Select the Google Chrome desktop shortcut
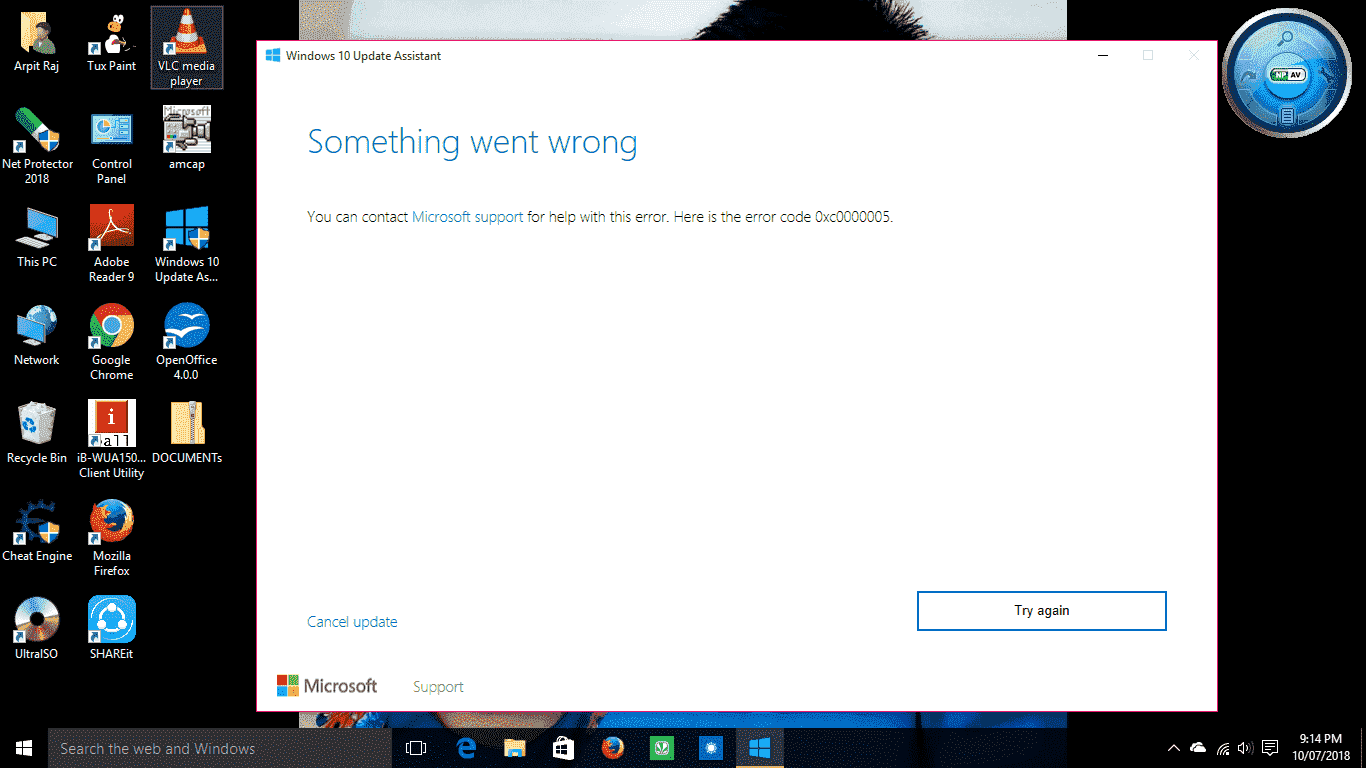The height and width of the screenshot is (768, 1366). (x=112, y=342)
